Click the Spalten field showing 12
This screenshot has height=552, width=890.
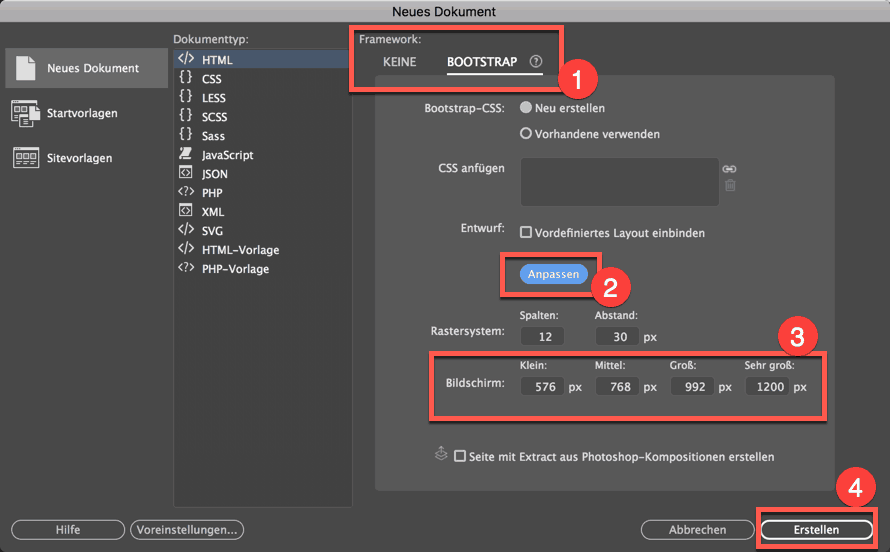point(542,336)
